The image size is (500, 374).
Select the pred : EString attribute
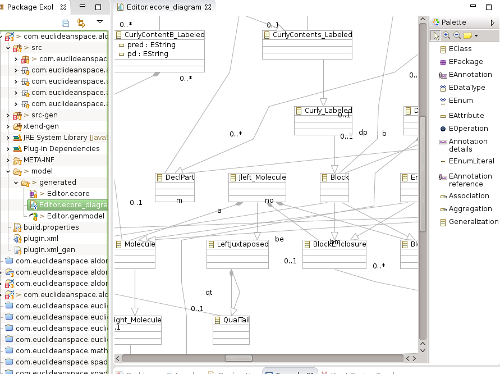coord(147,45)
